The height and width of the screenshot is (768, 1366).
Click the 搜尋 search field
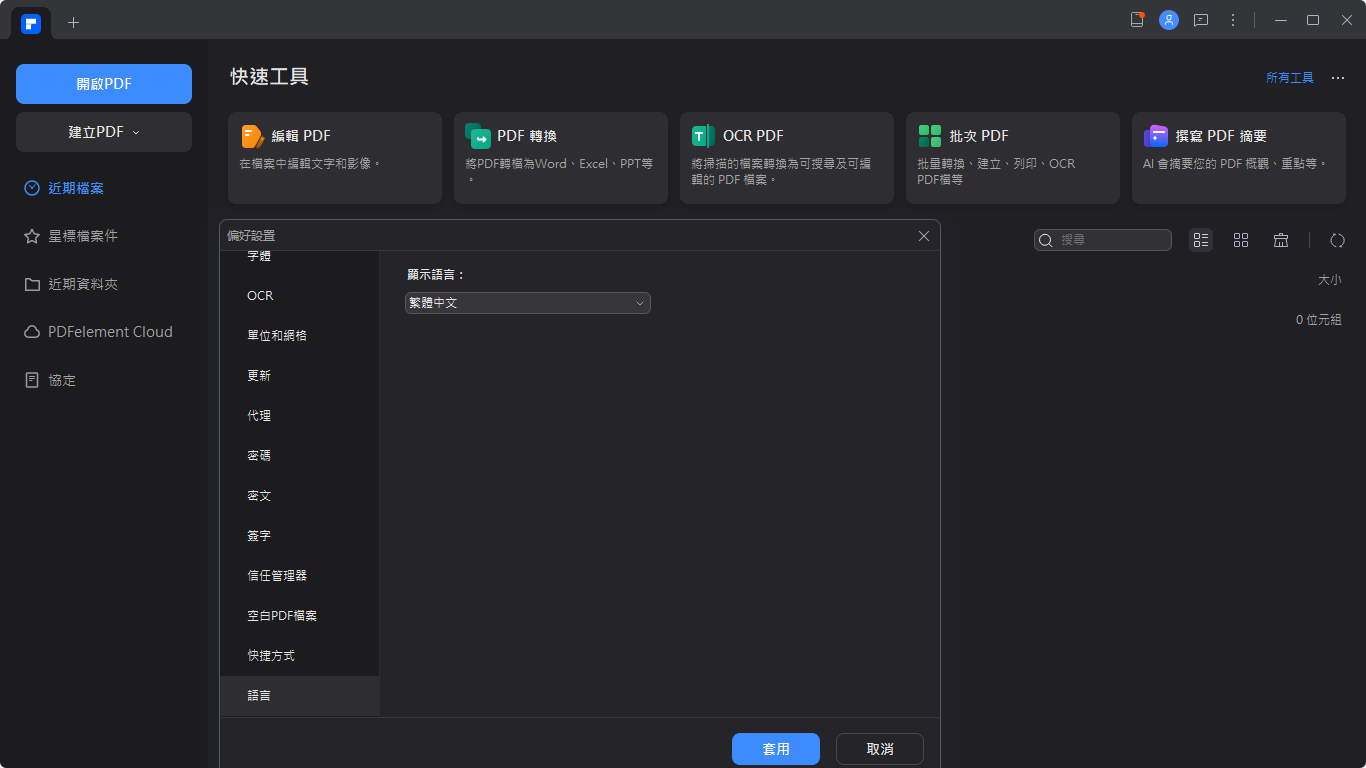pyautogui.click(x=1103, y=240)
